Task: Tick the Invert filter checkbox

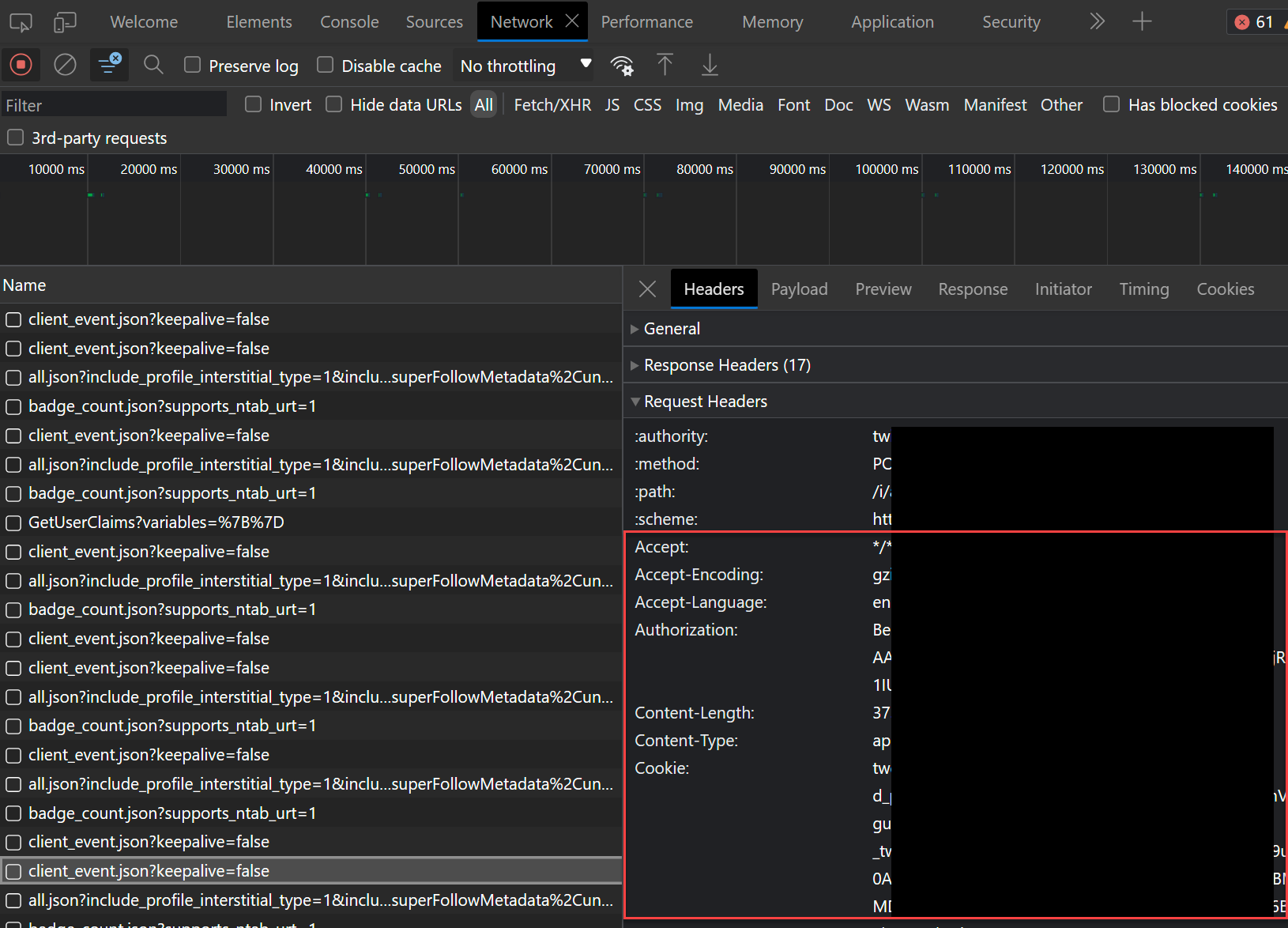Action: (253, 104)
